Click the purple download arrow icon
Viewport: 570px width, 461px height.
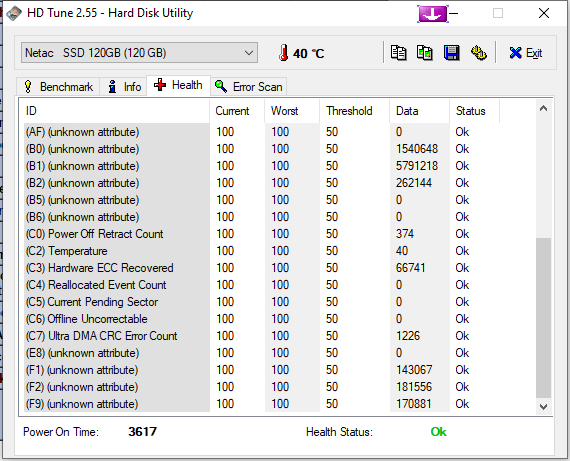432,14
